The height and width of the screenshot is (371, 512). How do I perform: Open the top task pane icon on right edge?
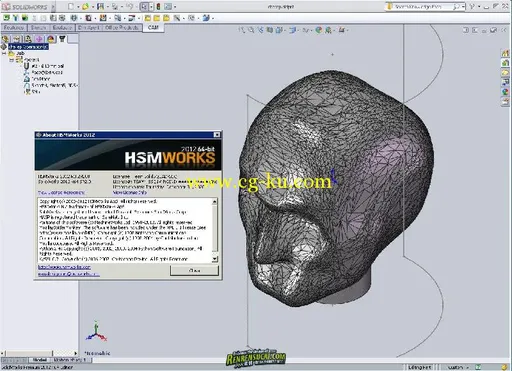pos(505,53)
